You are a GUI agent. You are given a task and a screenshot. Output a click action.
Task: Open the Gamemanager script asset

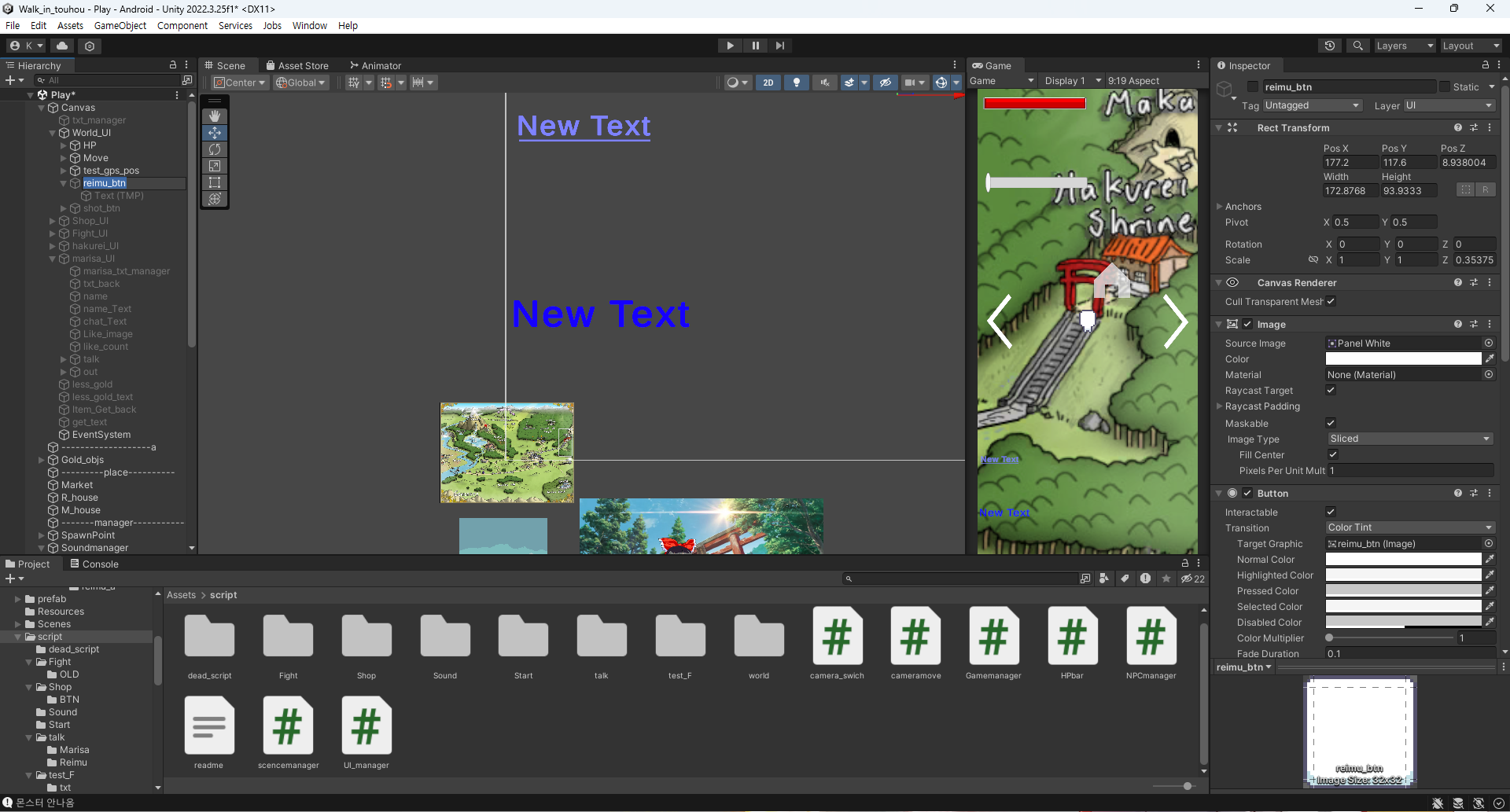[x=994, y=643]
